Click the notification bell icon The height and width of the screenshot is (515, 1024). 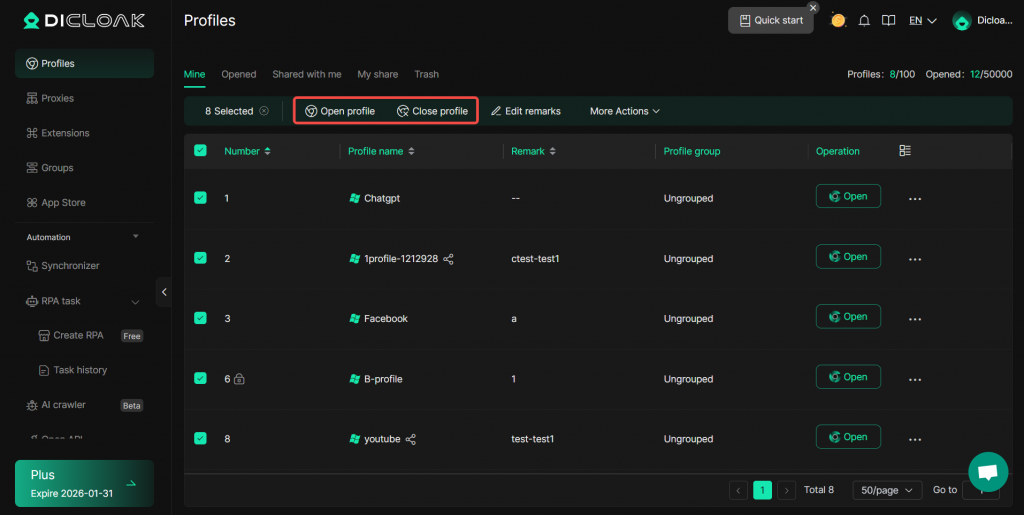[864, 21]
